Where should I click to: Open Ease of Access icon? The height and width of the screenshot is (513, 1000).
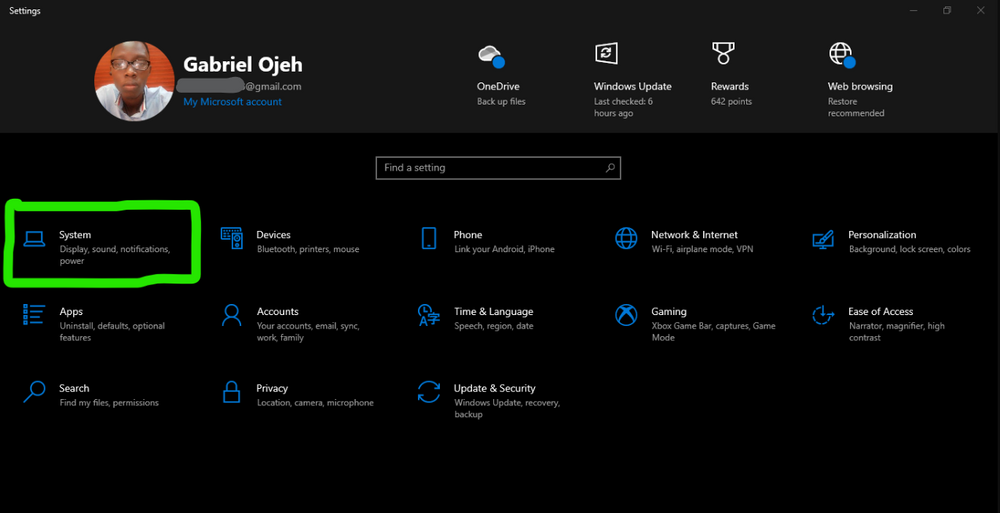823,315
